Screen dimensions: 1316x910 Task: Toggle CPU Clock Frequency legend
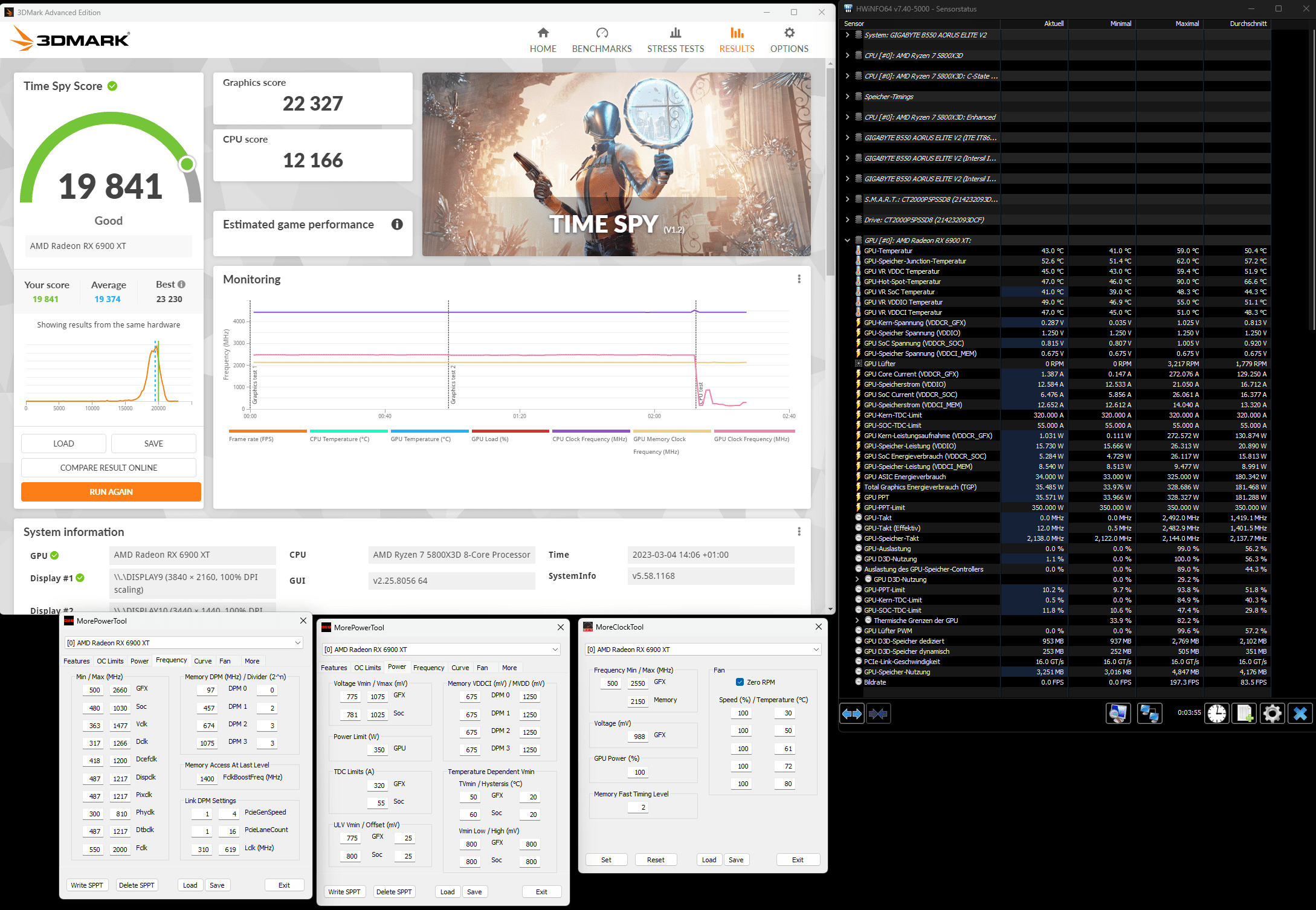pos(591,435)
